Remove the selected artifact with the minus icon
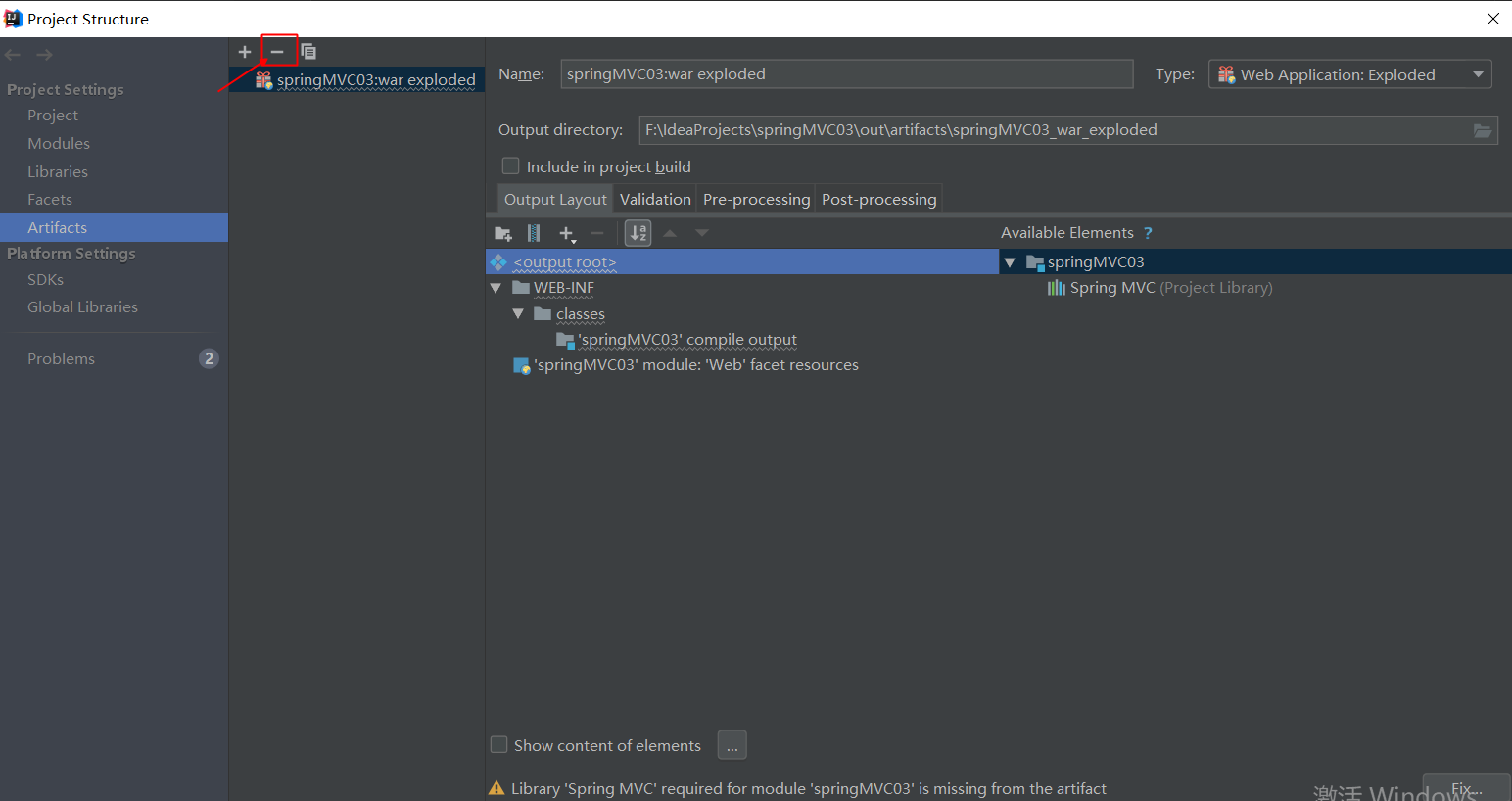Screen dimensions: 1512x801 [277, 52]
